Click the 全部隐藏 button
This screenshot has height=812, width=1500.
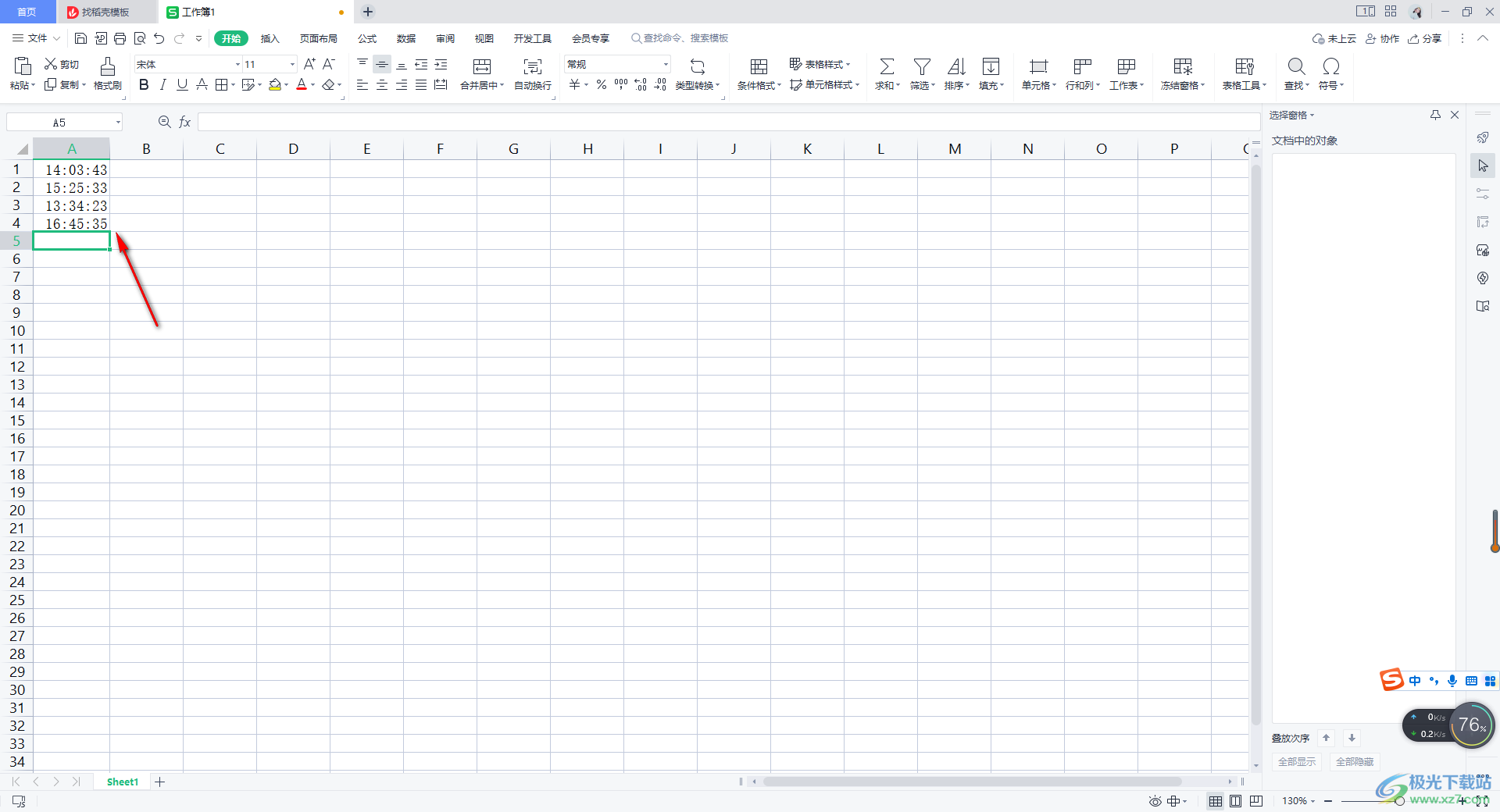(x=1354, y=762)
